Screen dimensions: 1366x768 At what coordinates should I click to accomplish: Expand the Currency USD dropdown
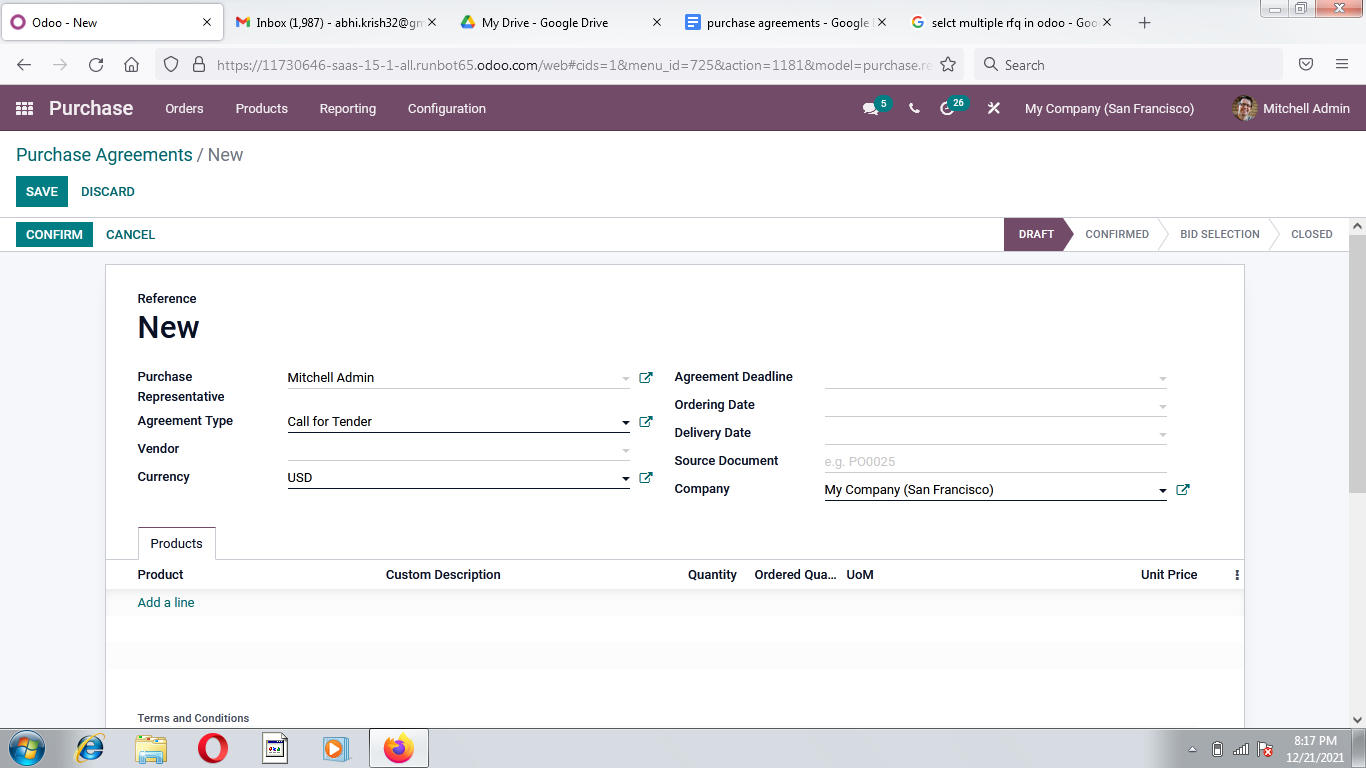[626, 479]
